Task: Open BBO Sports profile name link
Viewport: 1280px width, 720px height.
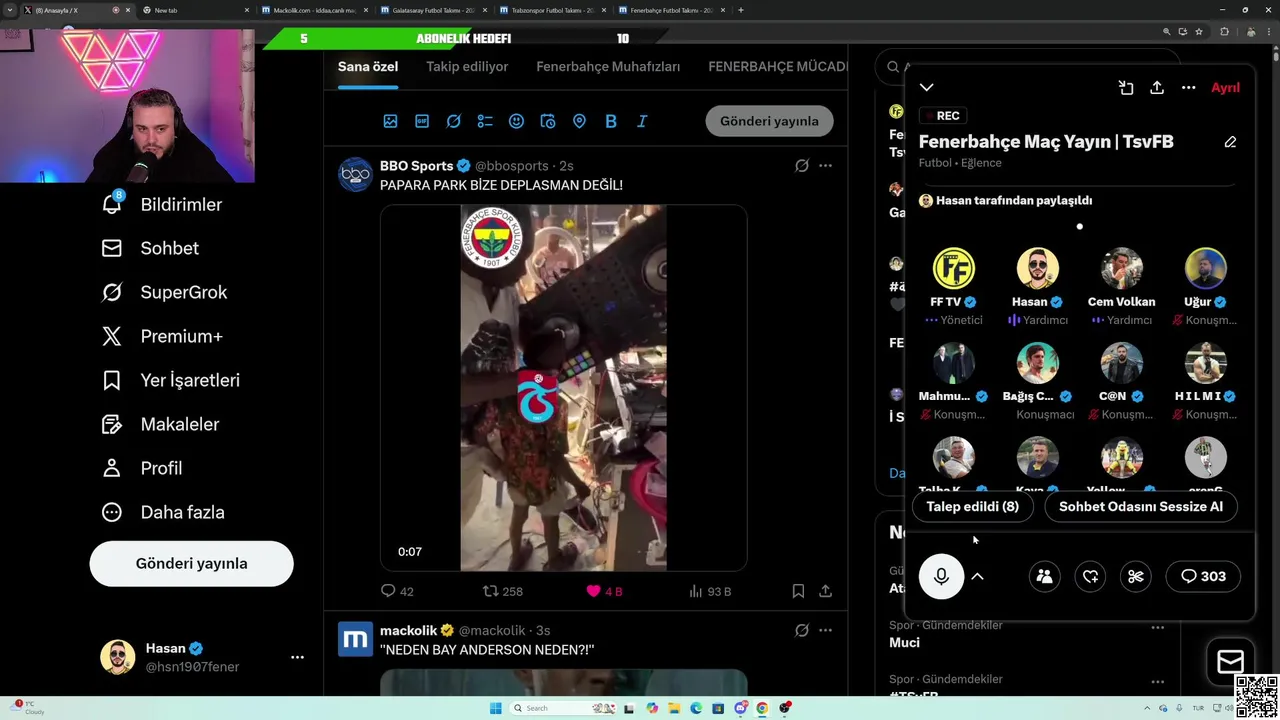Action: pos(417,166)
